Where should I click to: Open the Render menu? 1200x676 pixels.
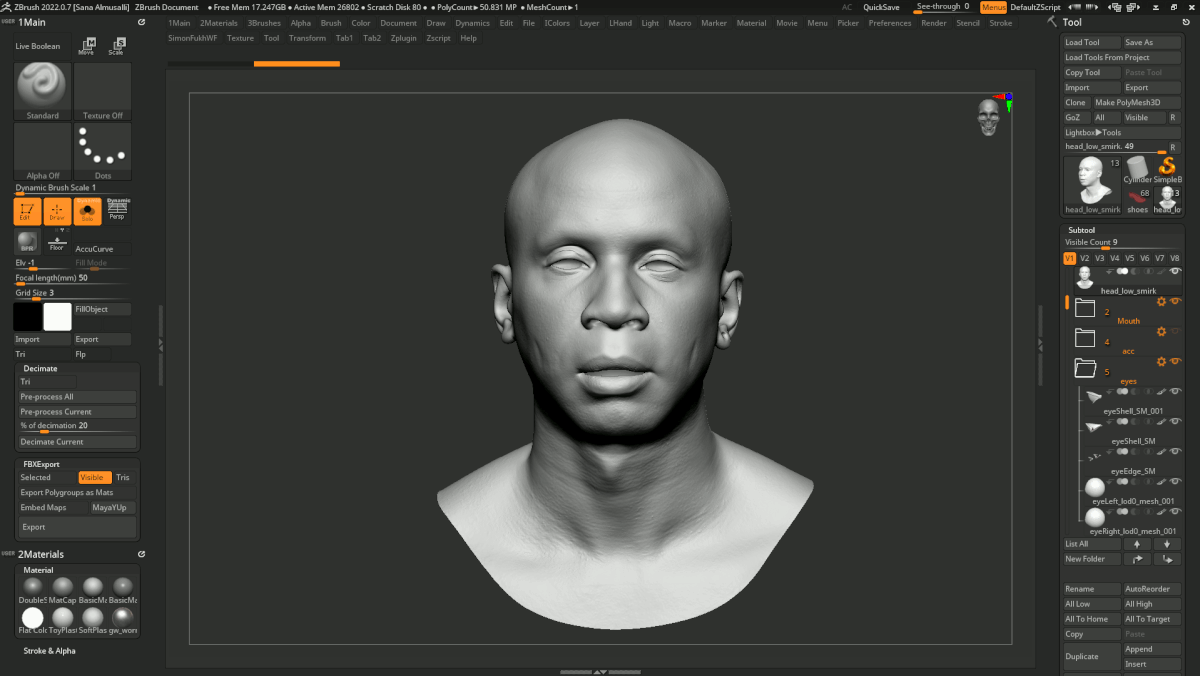(x=933, y=23)
